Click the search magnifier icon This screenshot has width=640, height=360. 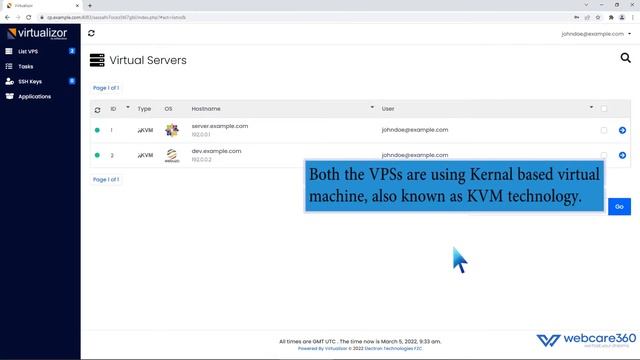pos(625,58)
